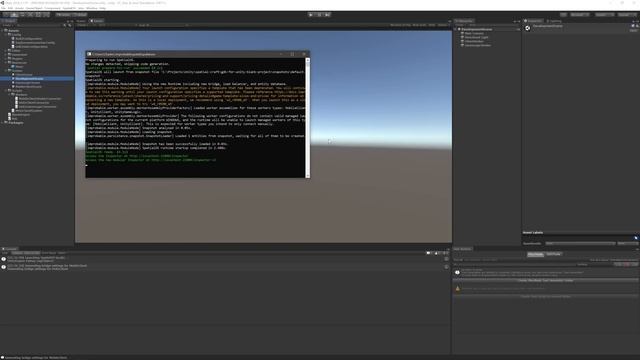Open the SpatialOS menu

tap(69, 8)
